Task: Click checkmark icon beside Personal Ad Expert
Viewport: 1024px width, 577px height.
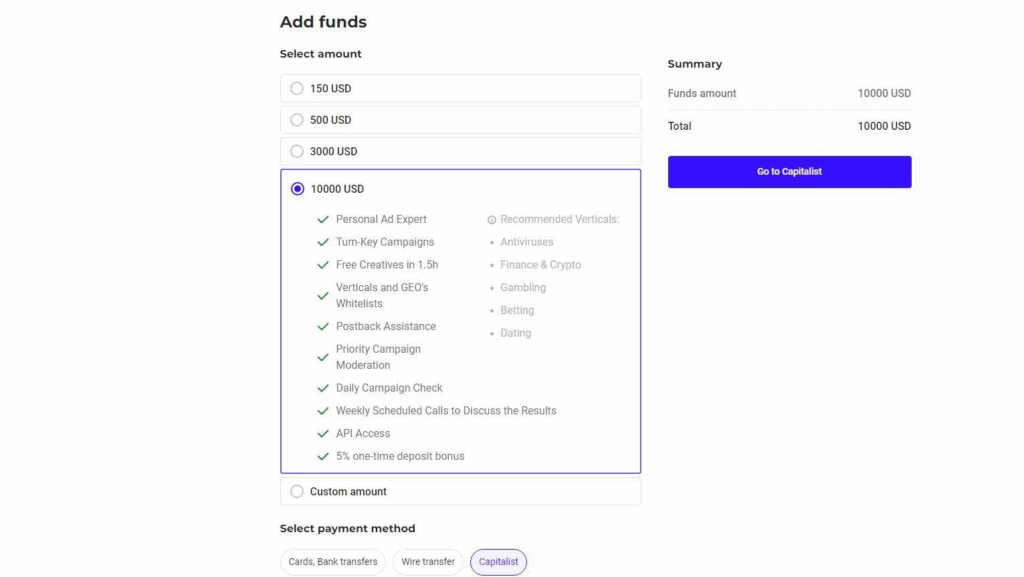Action: 323,219
